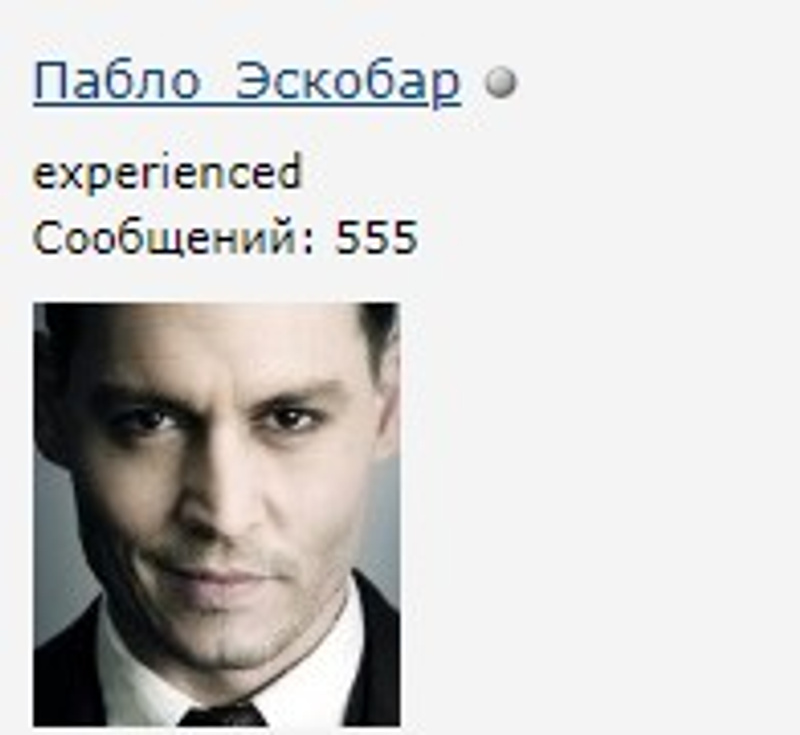Image resolution: width=800 pixels, height=735 pixels.
Task: Click the word 'Эскобар' in username
Action: click(x=348, y=82)
